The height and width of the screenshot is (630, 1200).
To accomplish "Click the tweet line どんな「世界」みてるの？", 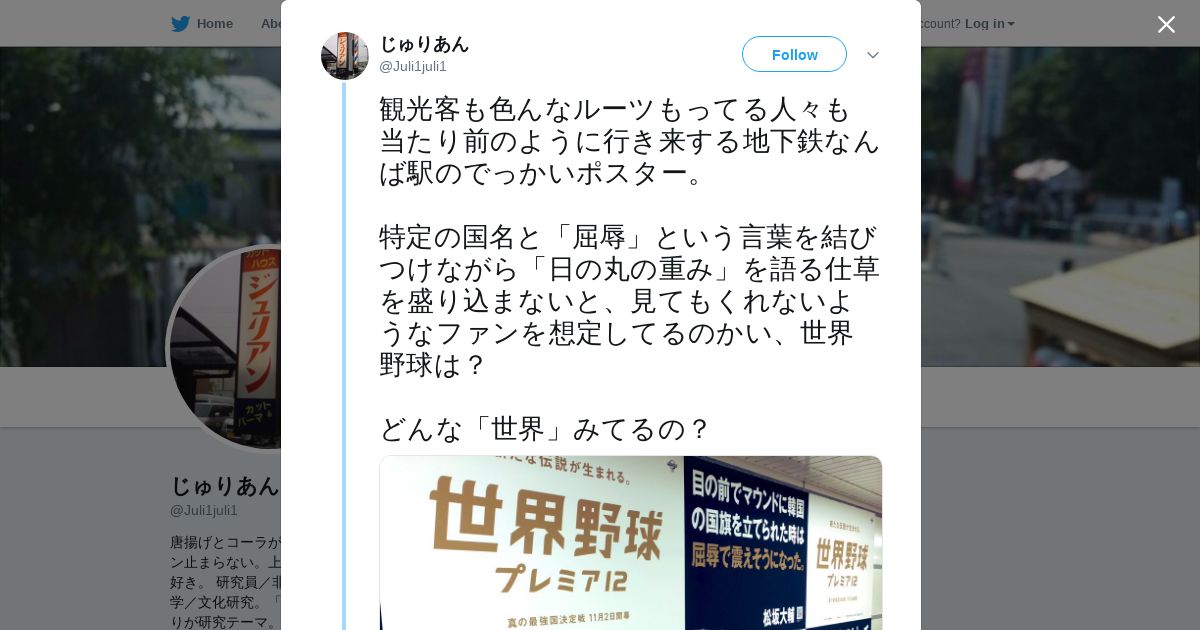I will (x=544, y=429).
